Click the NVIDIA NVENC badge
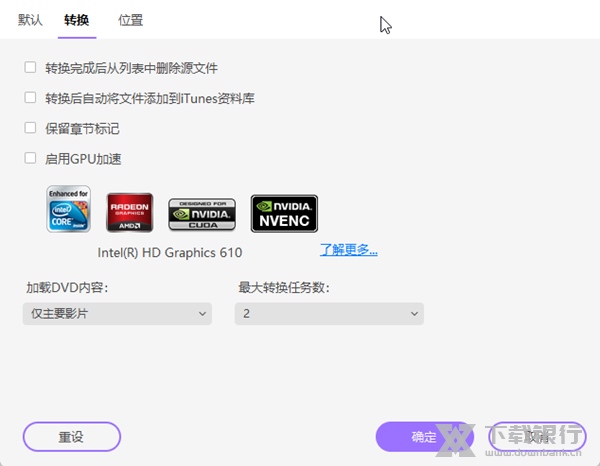Viewport: 600px width, 466px height. click(284, 213)
